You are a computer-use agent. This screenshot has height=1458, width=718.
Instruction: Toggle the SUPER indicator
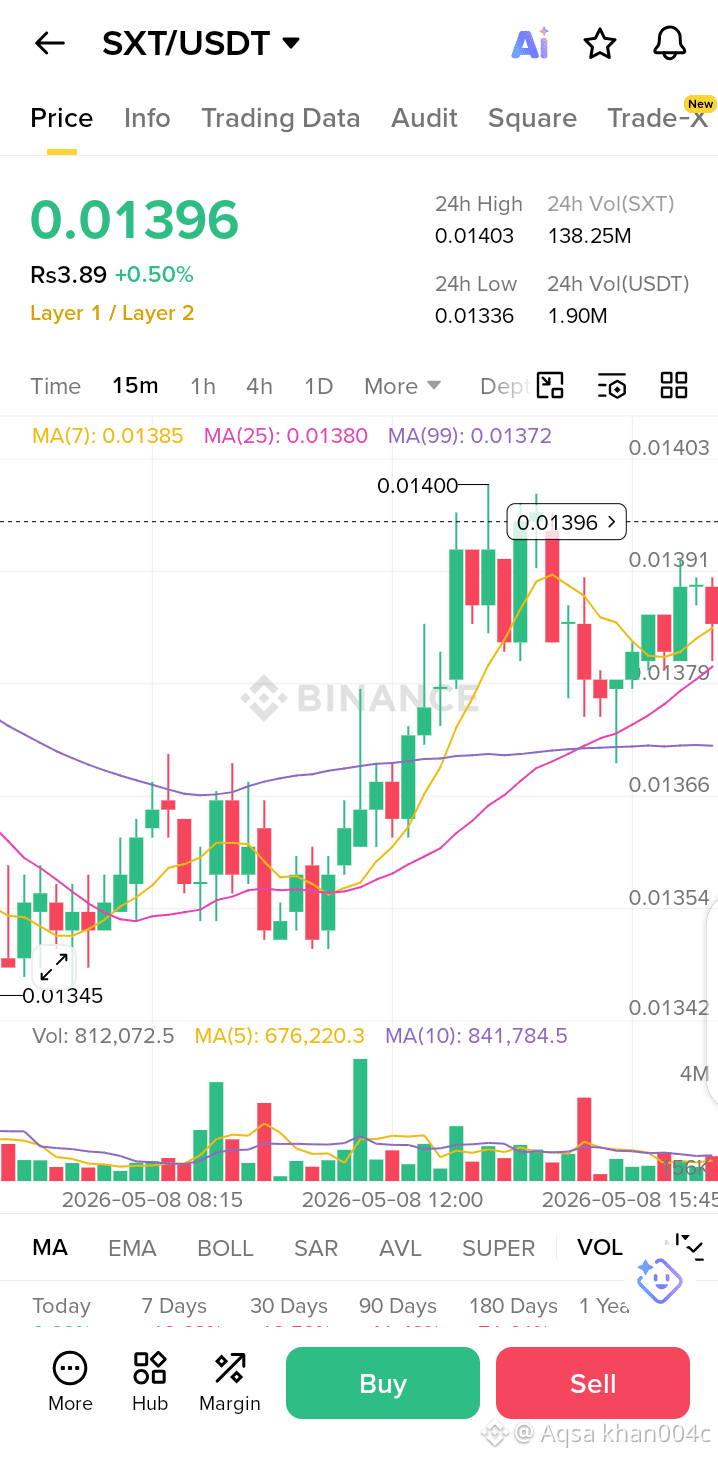click(x=498, y=1248)
